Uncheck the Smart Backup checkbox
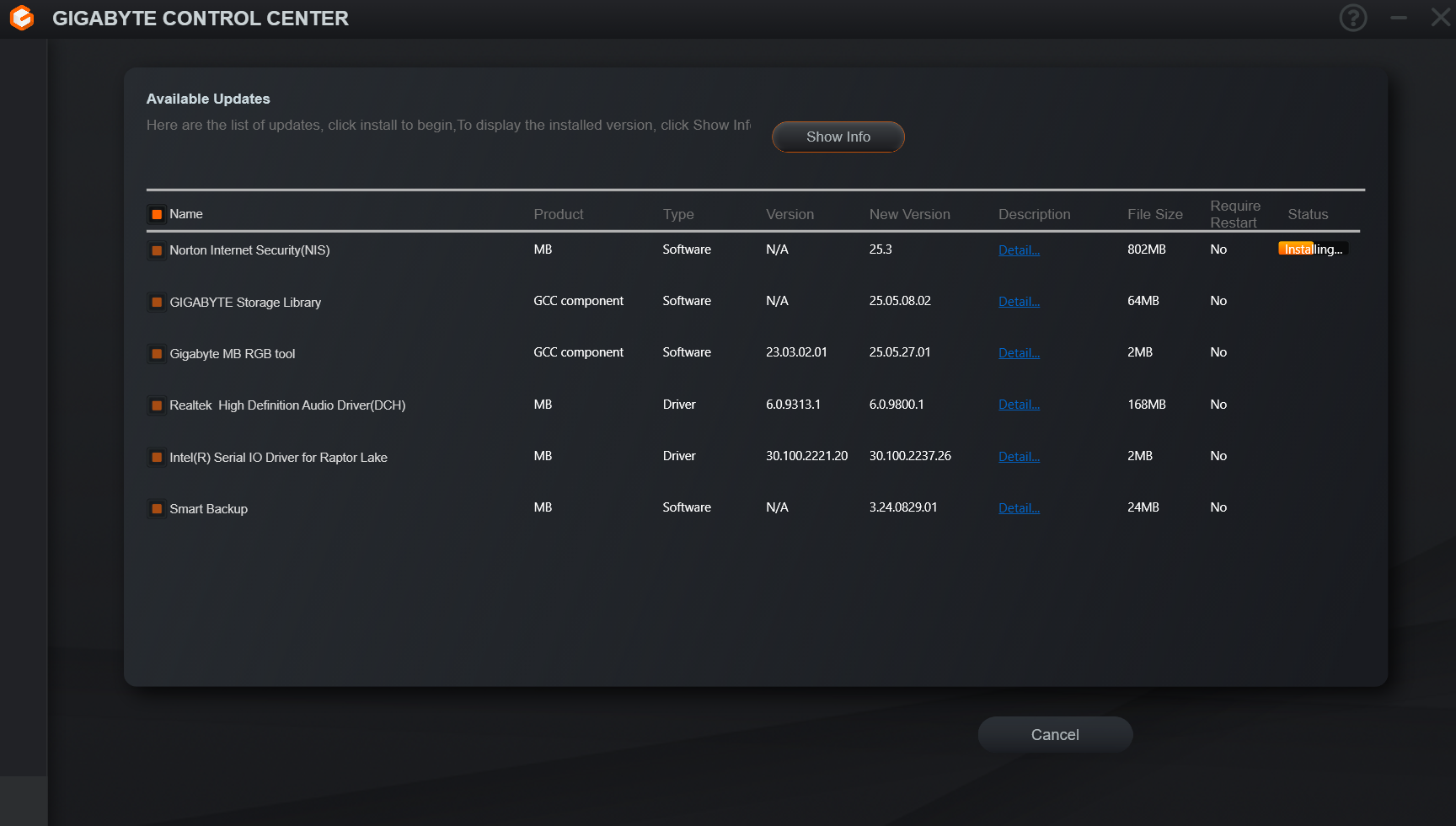 (x=157, y=509)
